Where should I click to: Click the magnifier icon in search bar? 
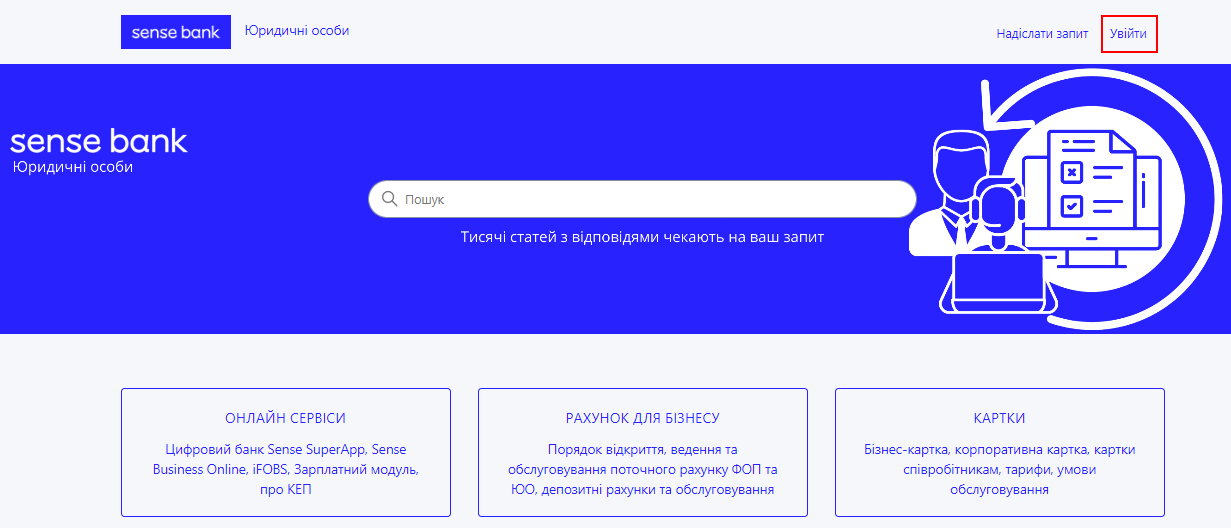[389, 199]
